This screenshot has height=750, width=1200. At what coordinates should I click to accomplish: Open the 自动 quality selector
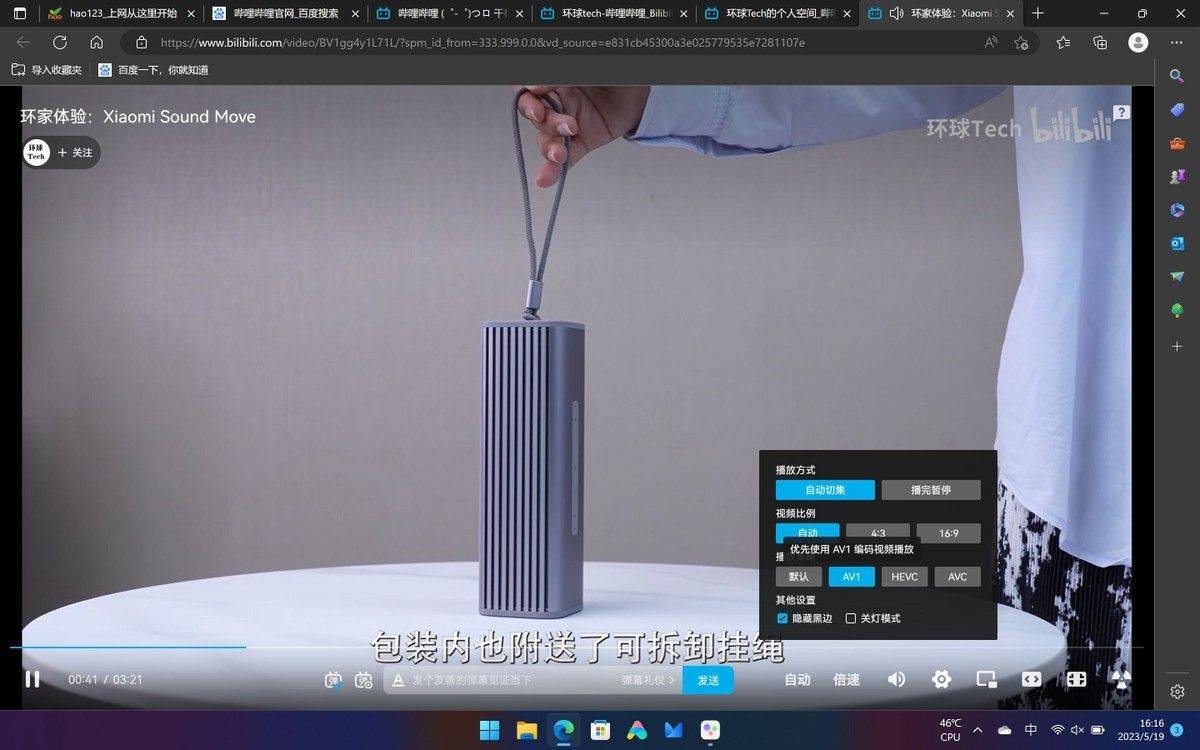click(797, 680)
